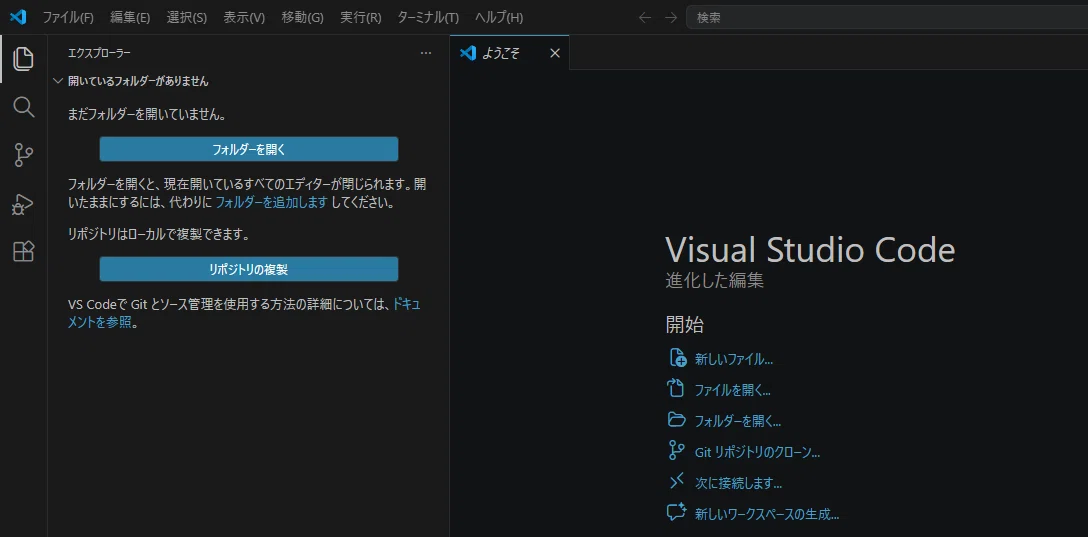The height and width of the screenshot is (537, 1088).
Task: Click the Visual Studio Code heading
Action: [810, 250]
